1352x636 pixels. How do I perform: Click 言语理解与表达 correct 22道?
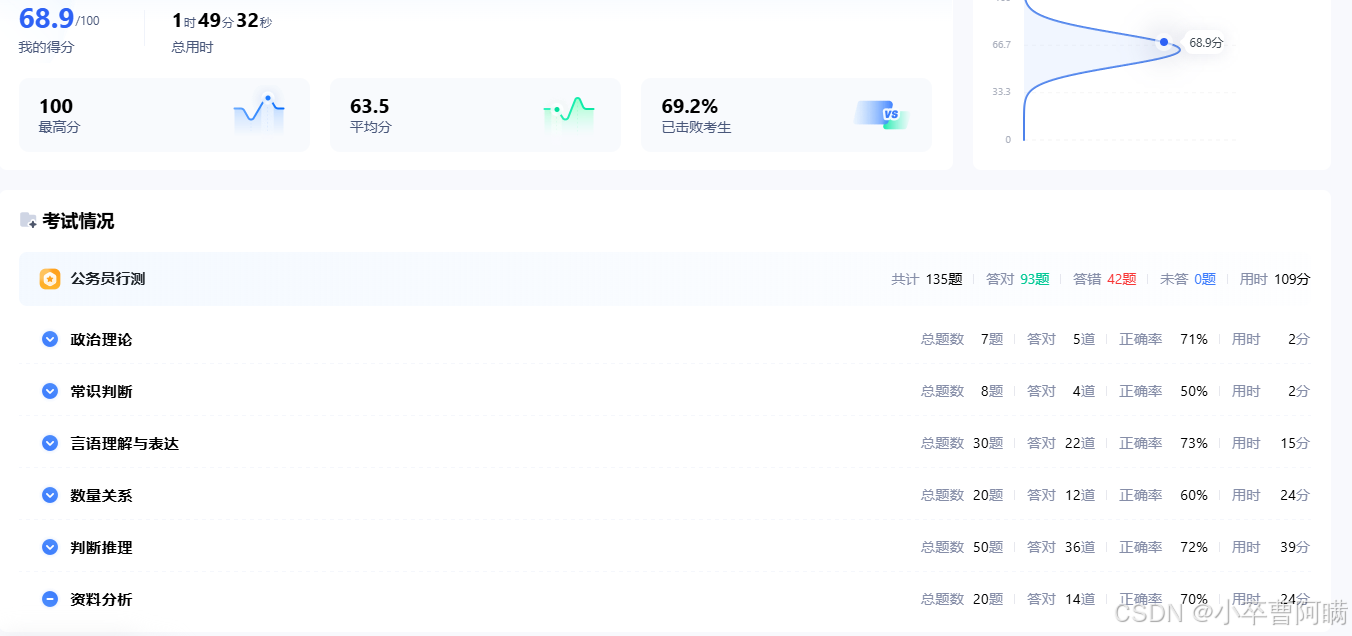pos(1080,444)
